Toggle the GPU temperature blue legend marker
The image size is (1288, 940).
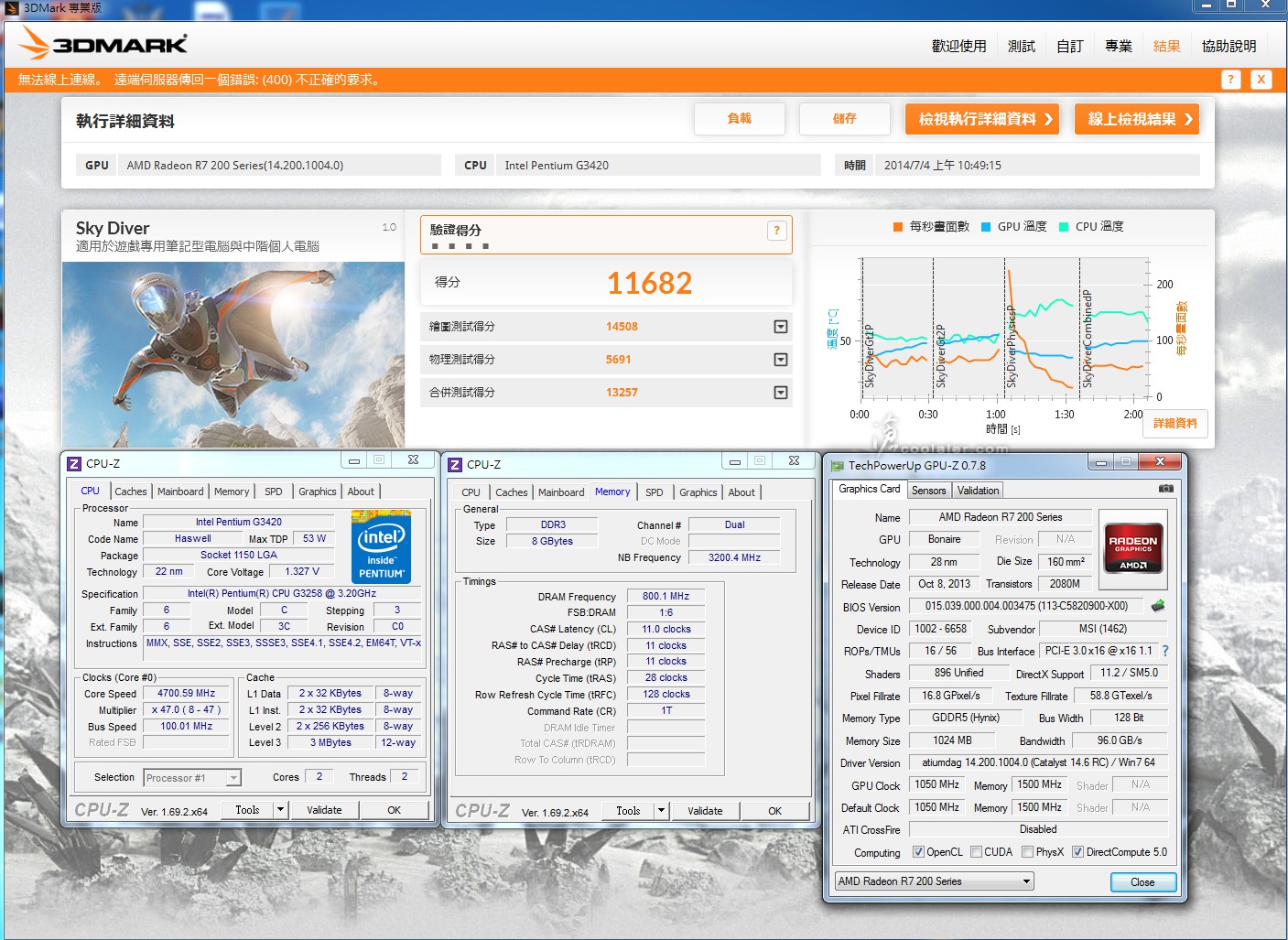pyautogui.click(x=986, y=227)
